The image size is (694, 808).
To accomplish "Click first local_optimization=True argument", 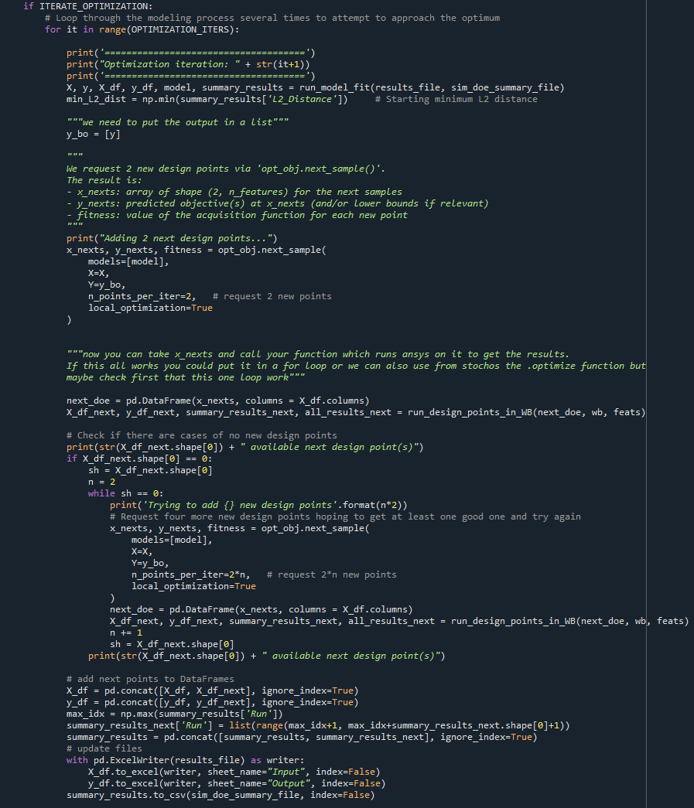I will coord(150,308).
